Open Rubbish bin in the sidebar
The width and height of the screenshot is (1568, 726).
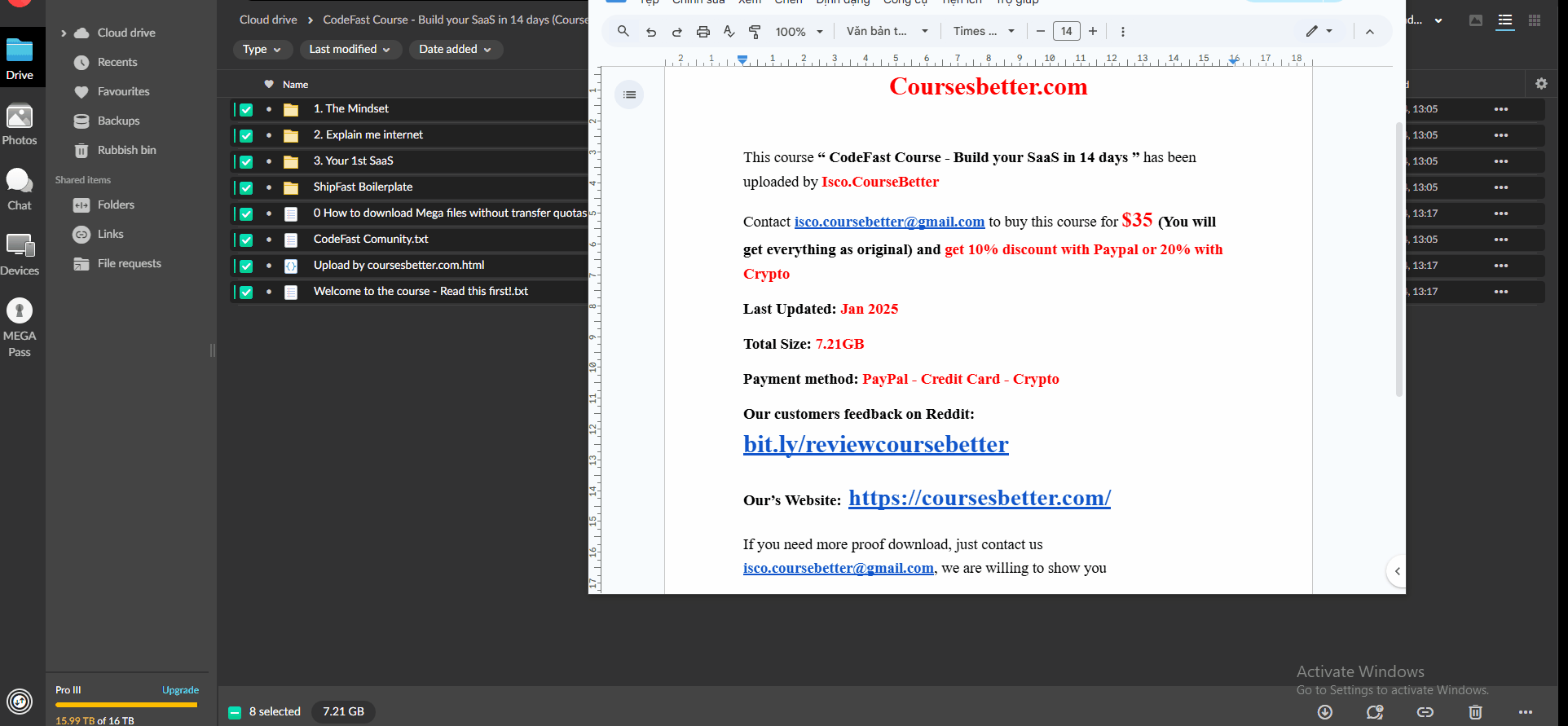pyautogui.click(x=126, y=150)
